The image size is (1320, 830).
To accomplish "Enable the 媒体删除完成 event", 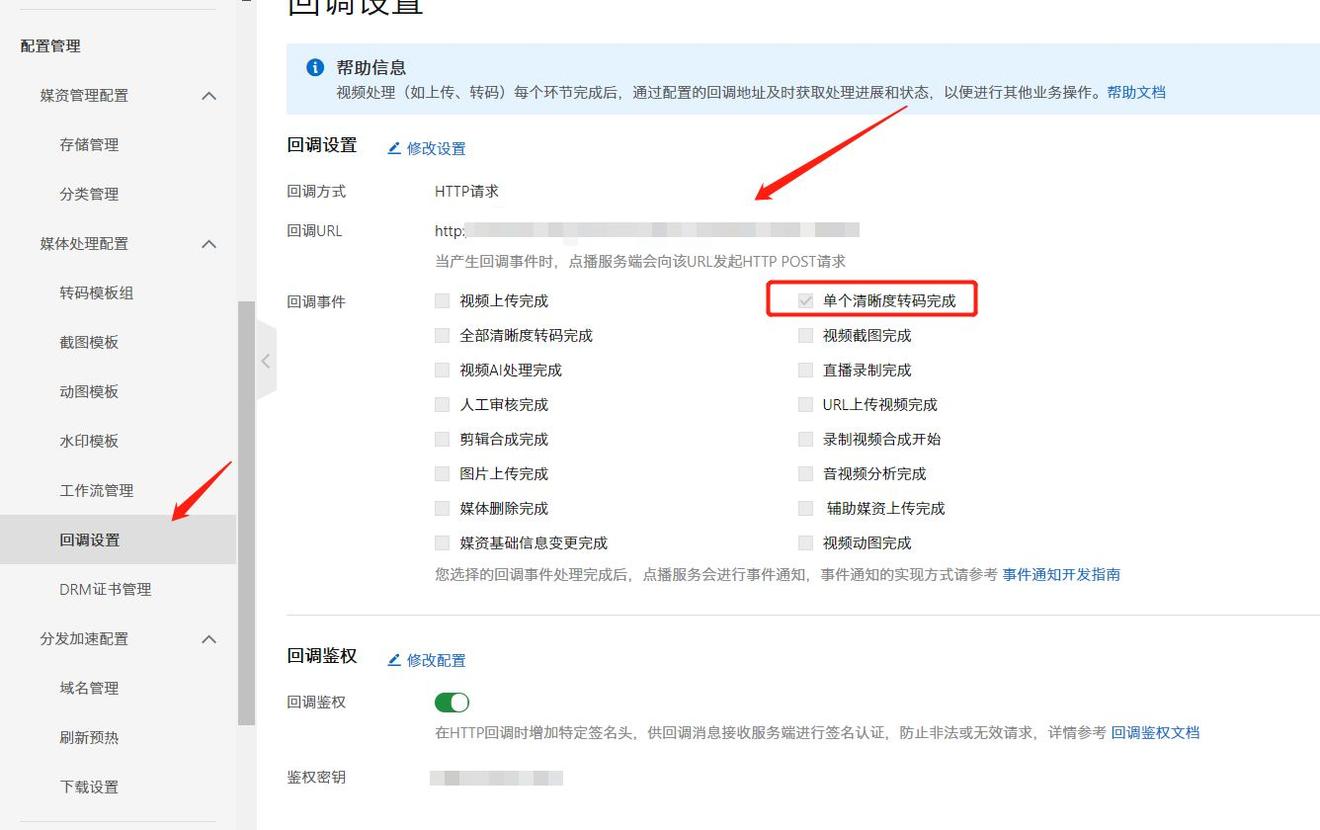I will pyautogui.click(x=441, y=508).
